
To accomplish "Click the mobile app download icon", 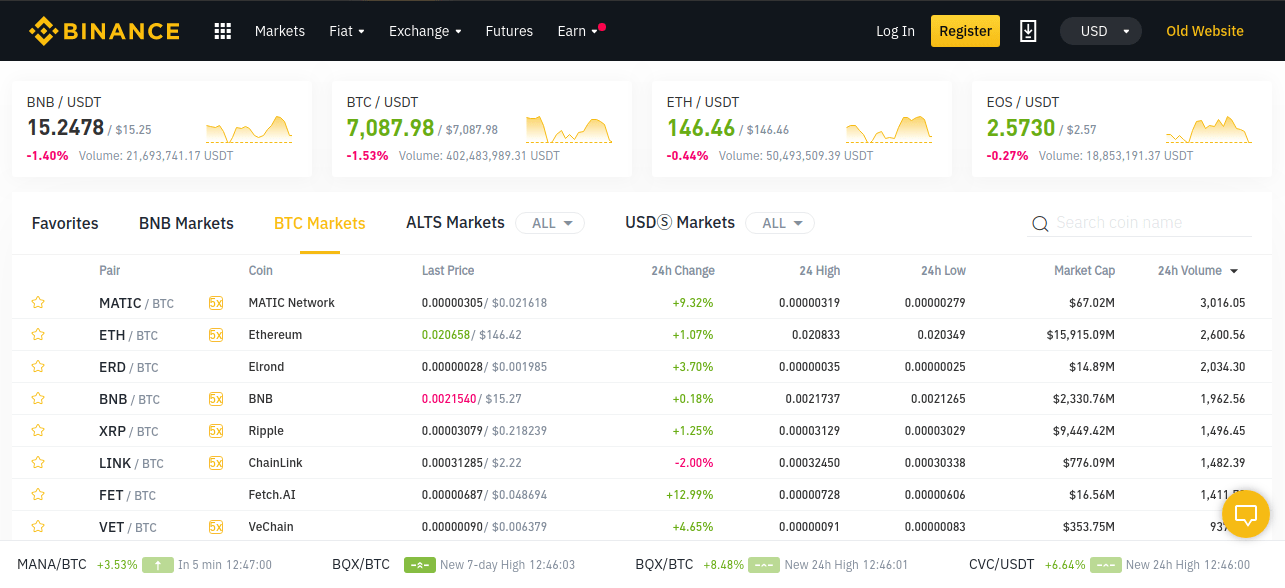I will (1028, 30).
